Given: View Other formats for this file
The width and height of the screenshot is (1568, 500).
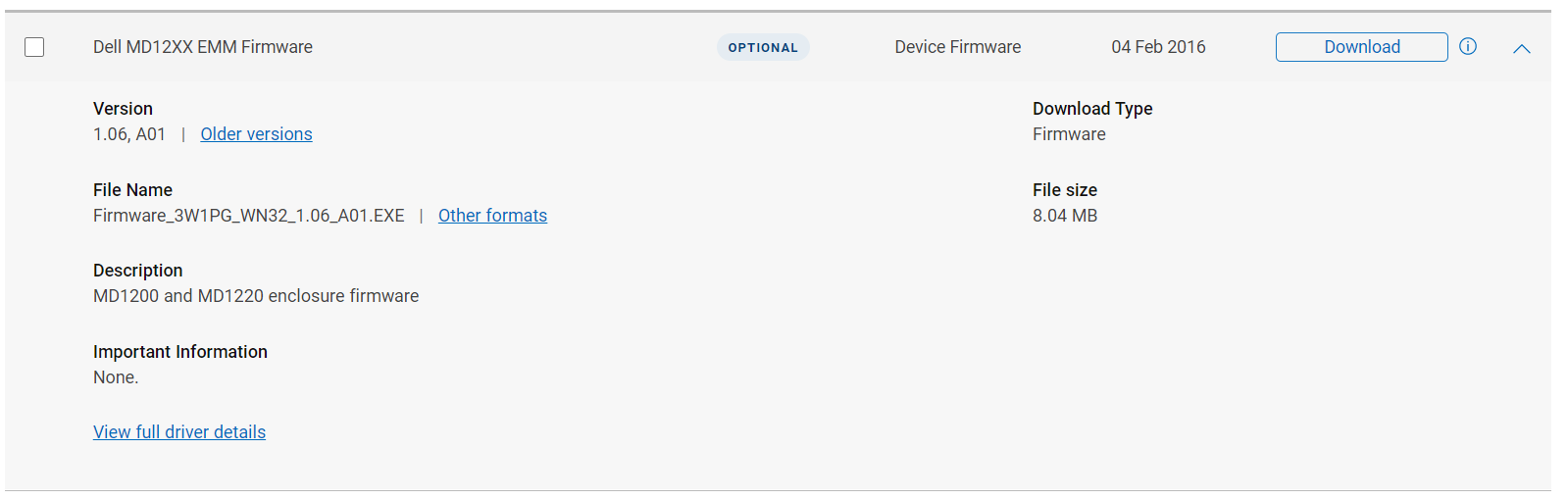Looking at the screenshot, I should click(492, 216).
